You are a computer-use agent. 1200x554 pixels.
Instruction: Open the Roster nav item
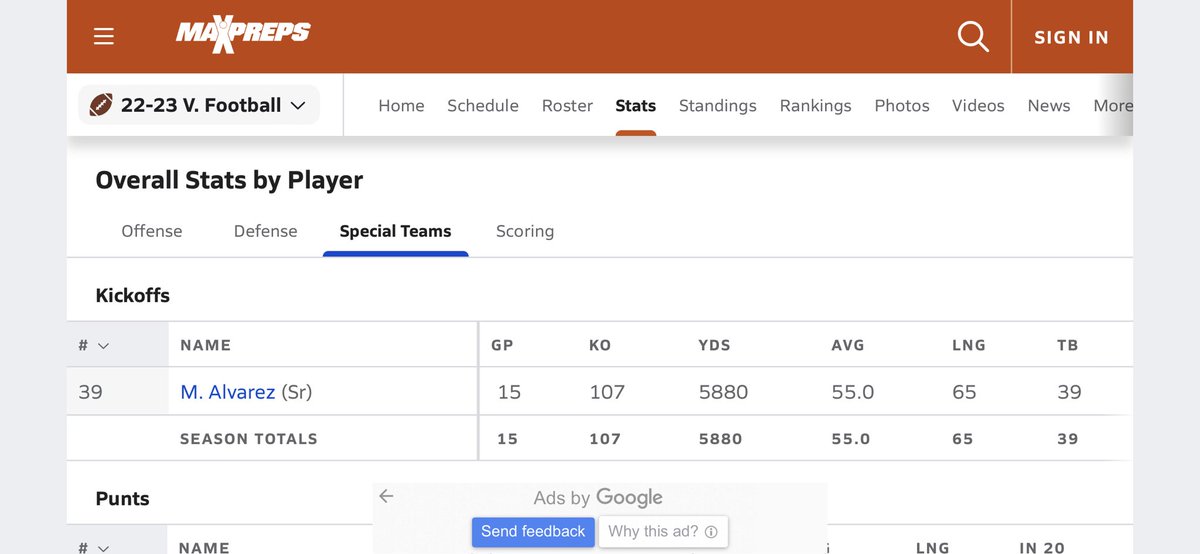[x=567, y=105]
